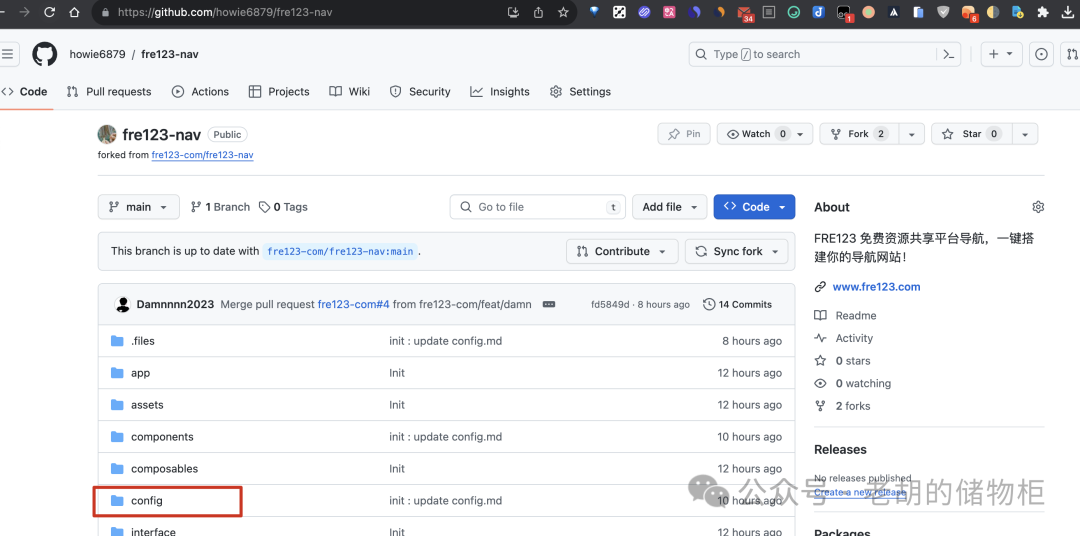Expand the Star lists arrow
Image resolution: width=1080 pixels, height=536 pixels.
tap(1025, 134)
